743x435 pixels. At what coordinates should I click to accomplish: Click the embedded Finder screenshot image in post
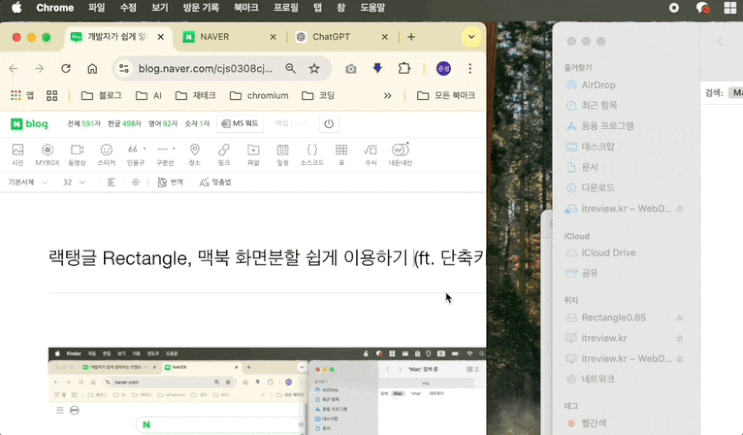[267, 391]
